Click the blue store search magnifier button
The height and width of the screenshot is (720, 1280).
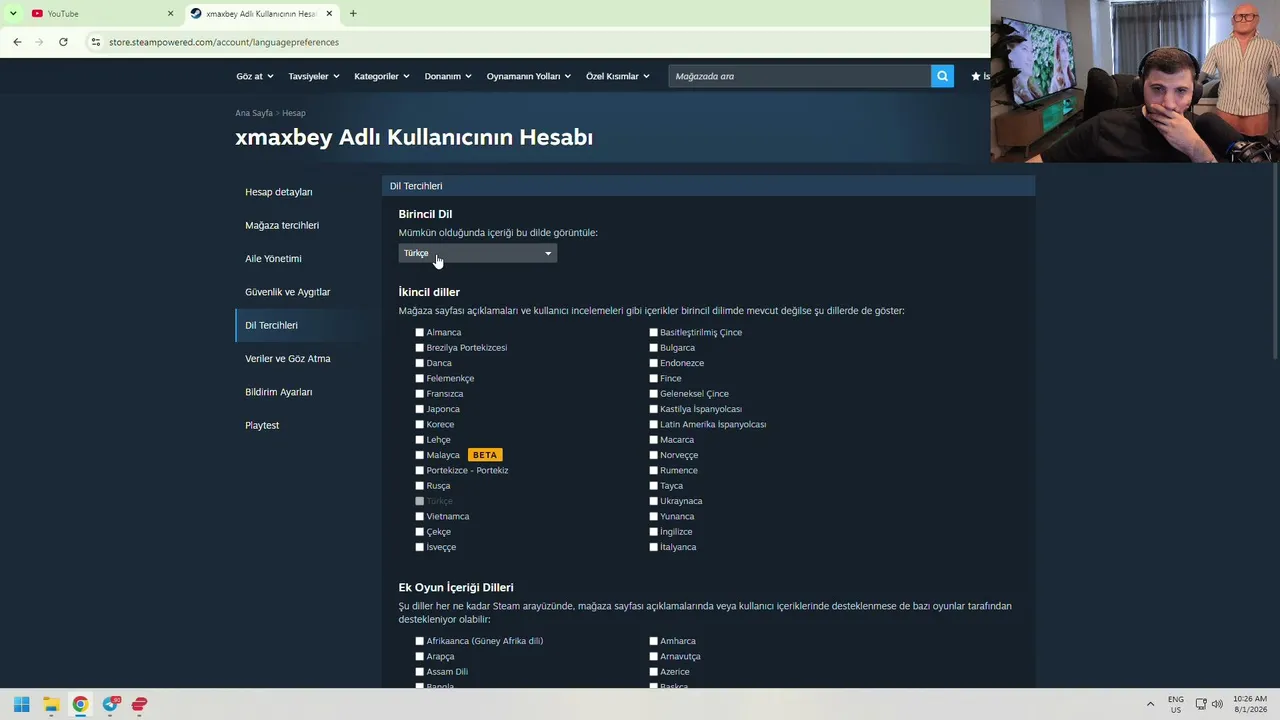[x=942, y=76]
